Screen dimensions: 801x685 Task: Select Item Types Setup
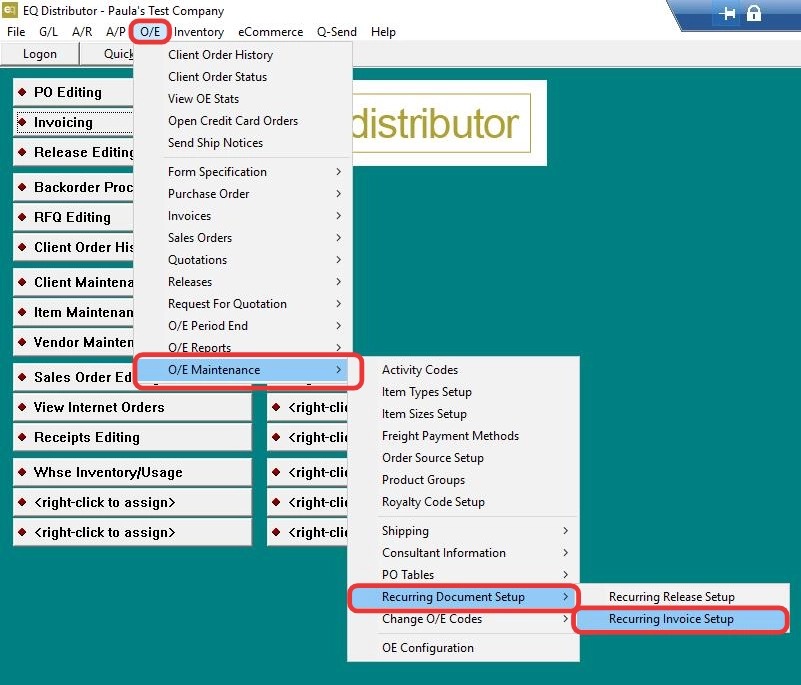(463, 391)
